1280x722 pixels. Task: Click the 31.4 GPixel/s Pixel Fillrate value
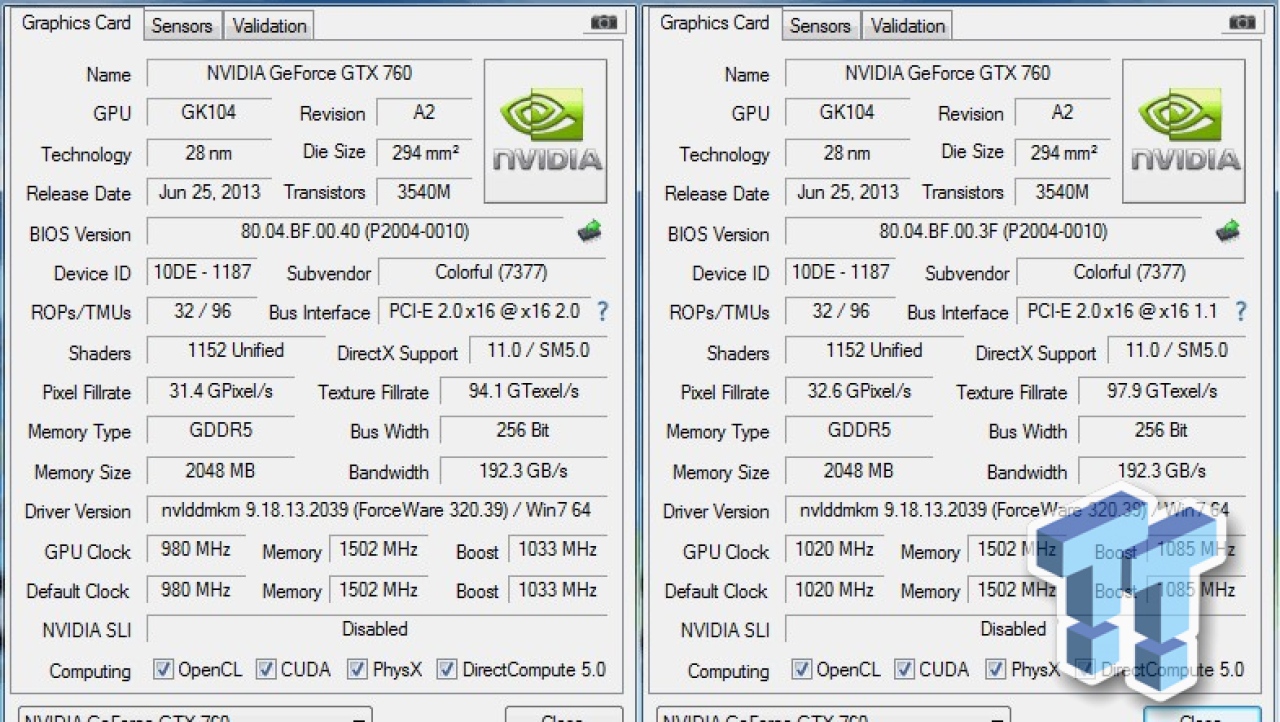pyautogui.click(x=221, y=391)
